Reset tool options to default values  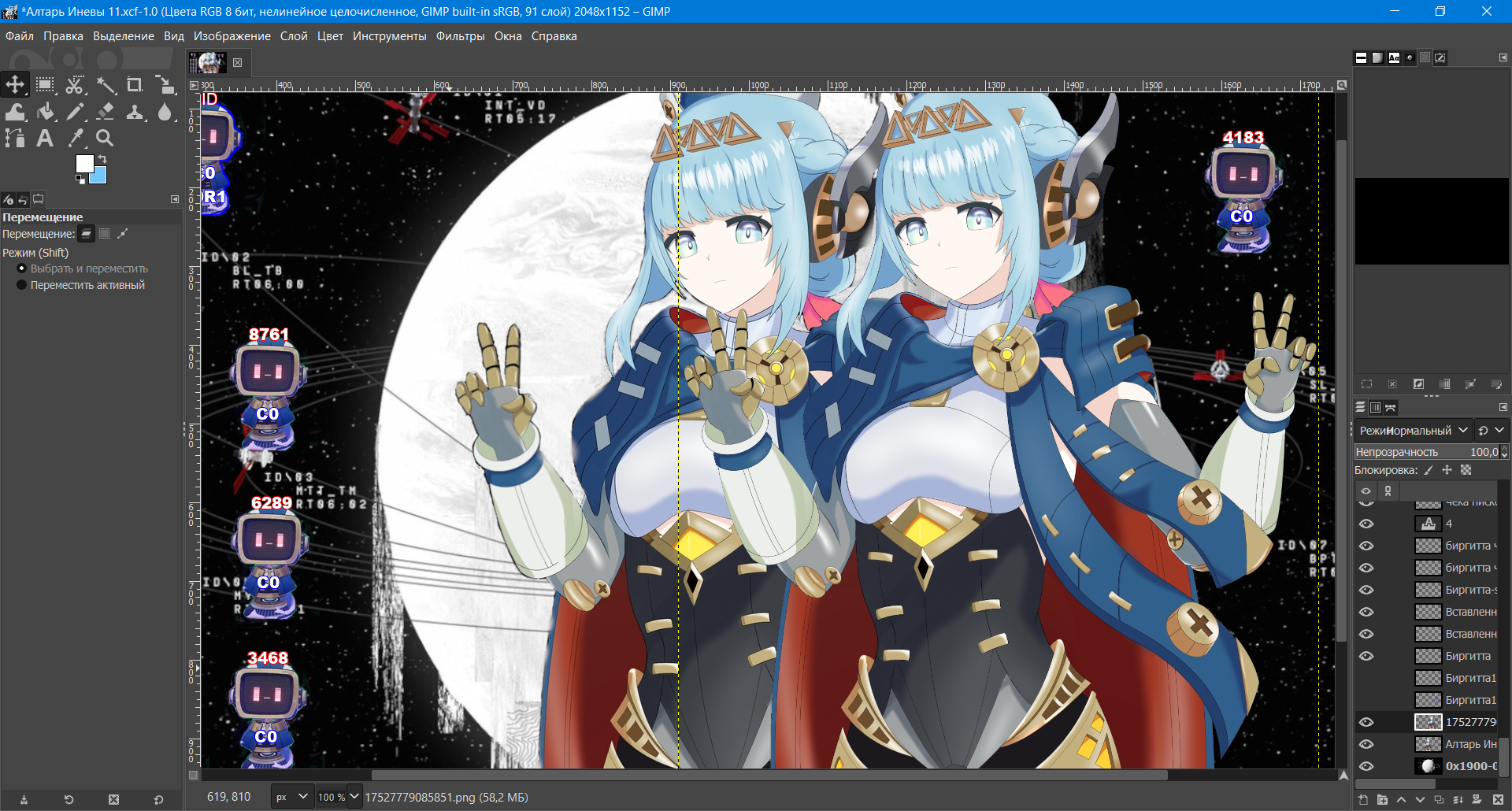[158, 799]
